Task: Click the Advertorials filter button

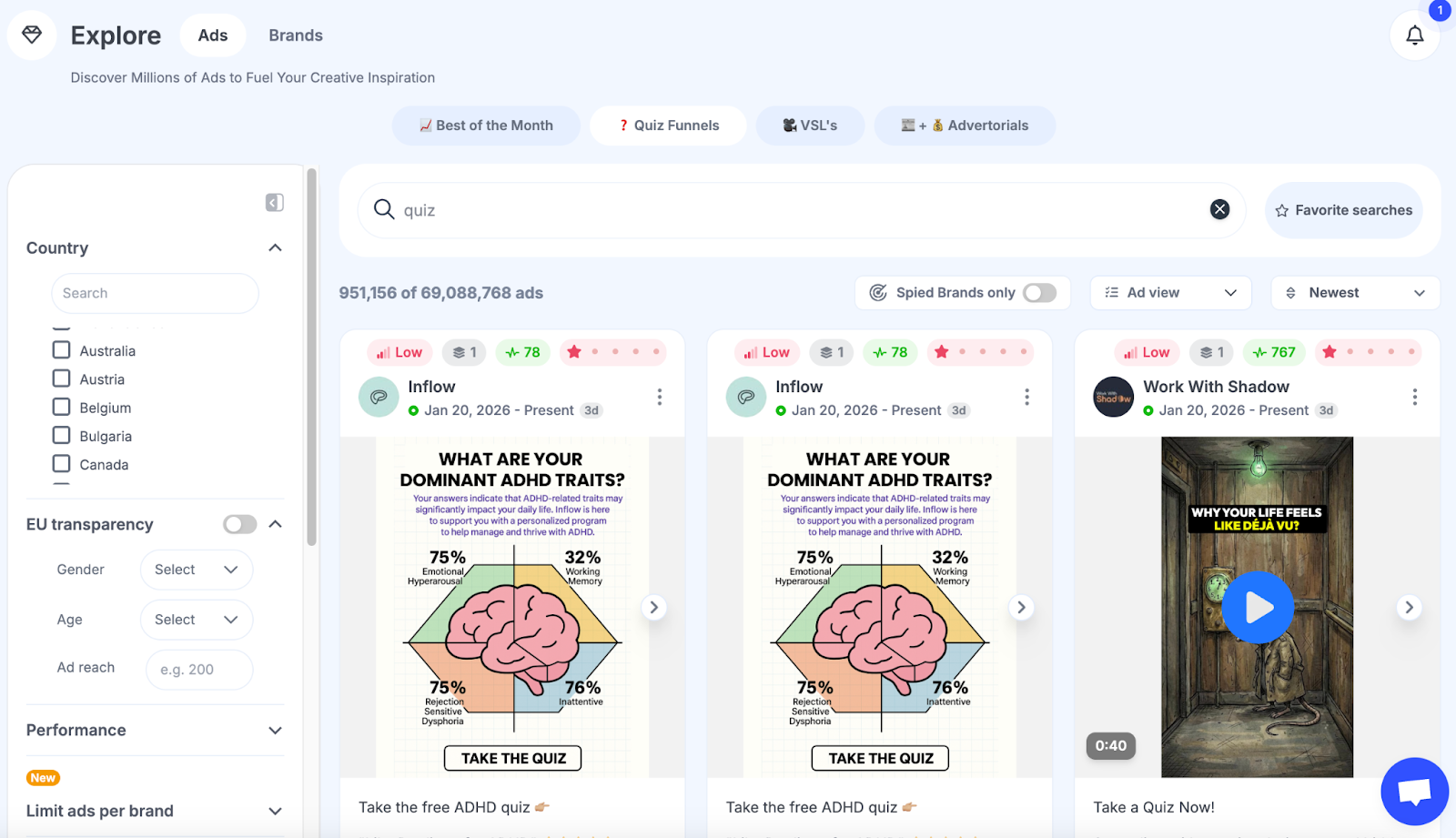Action: (x=965, y=126)
